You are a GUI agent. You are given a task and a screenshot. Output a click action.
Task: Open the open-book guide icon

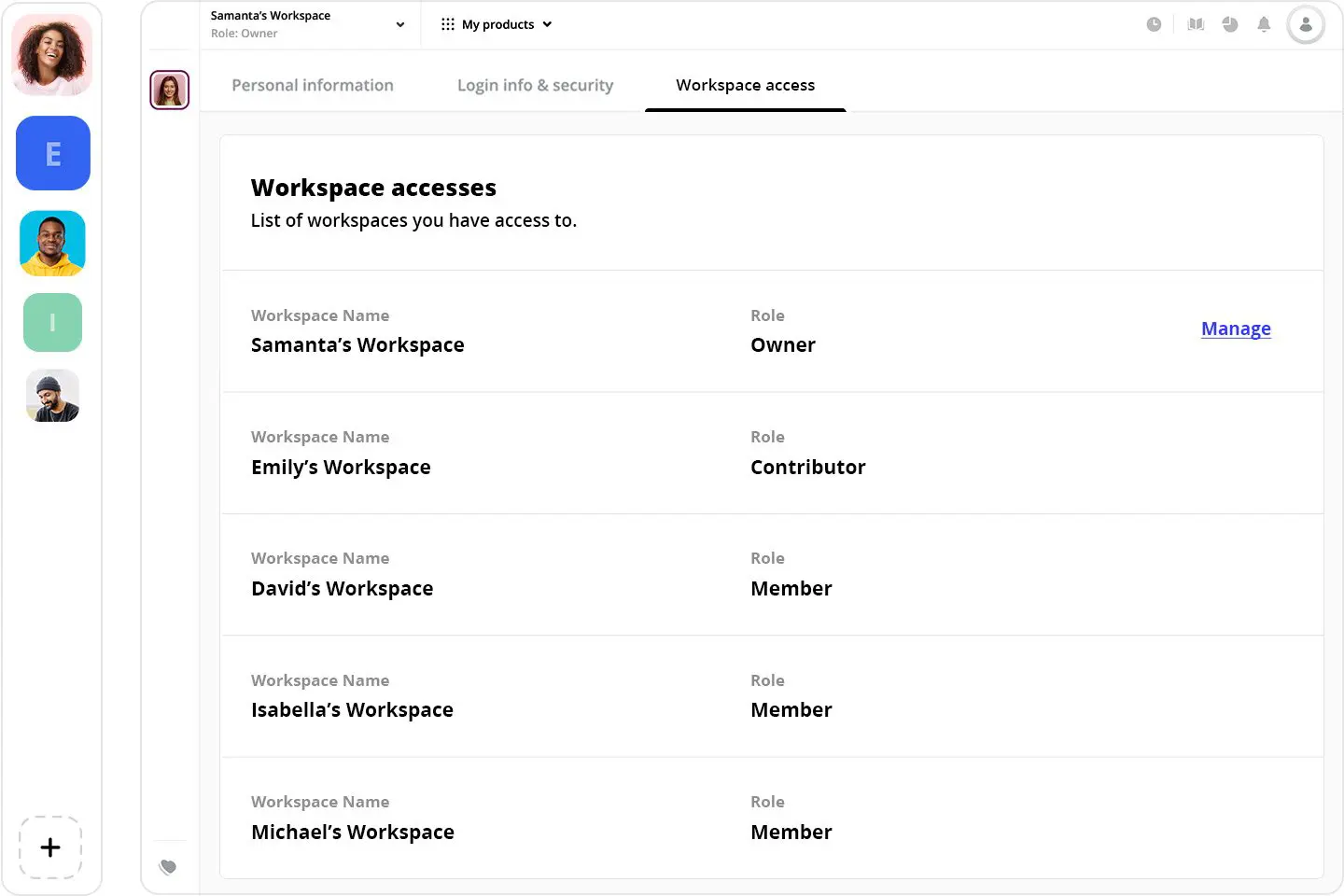tap(1196, 24)
